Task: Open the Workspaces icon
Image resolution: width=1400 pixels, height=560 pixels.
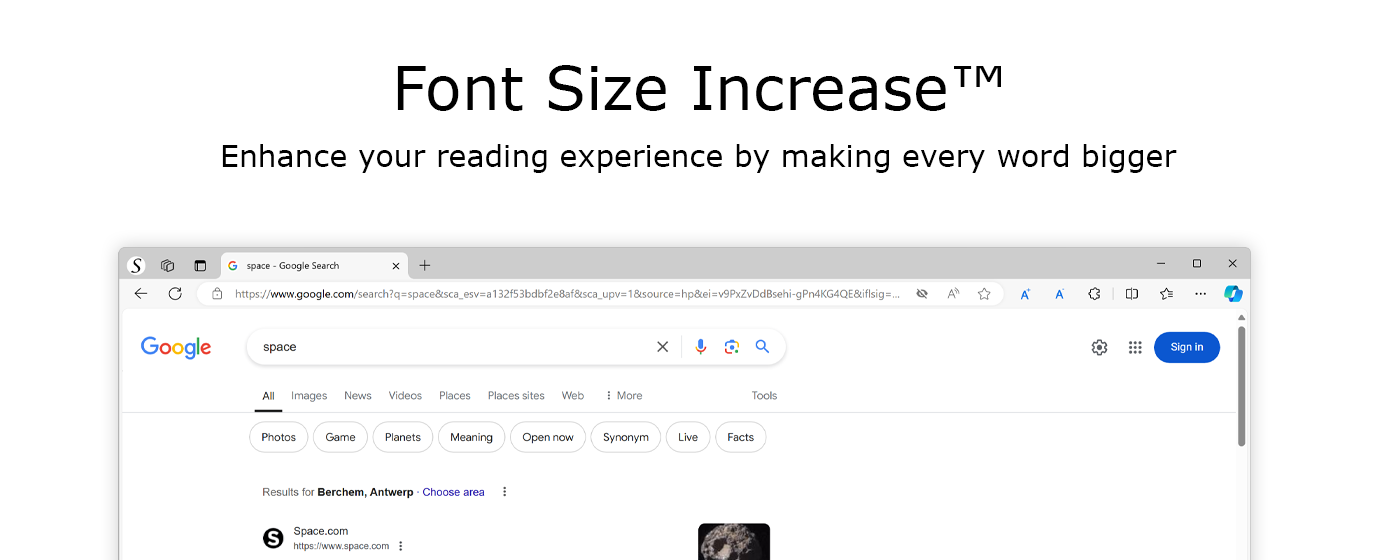Action: [x=168, y=265]
